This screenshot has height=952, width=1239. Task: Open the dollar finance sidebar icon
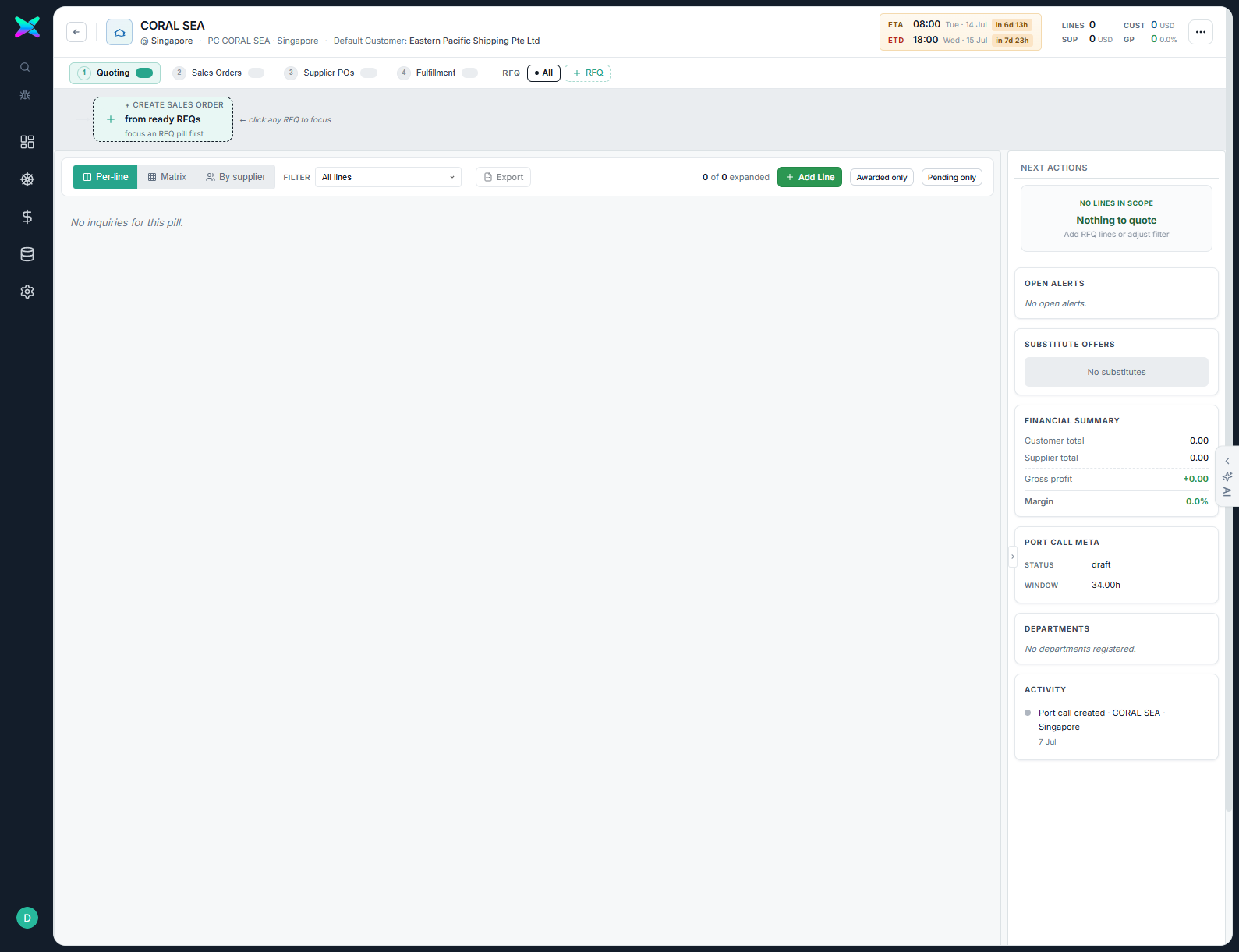(x=27, y=217)
